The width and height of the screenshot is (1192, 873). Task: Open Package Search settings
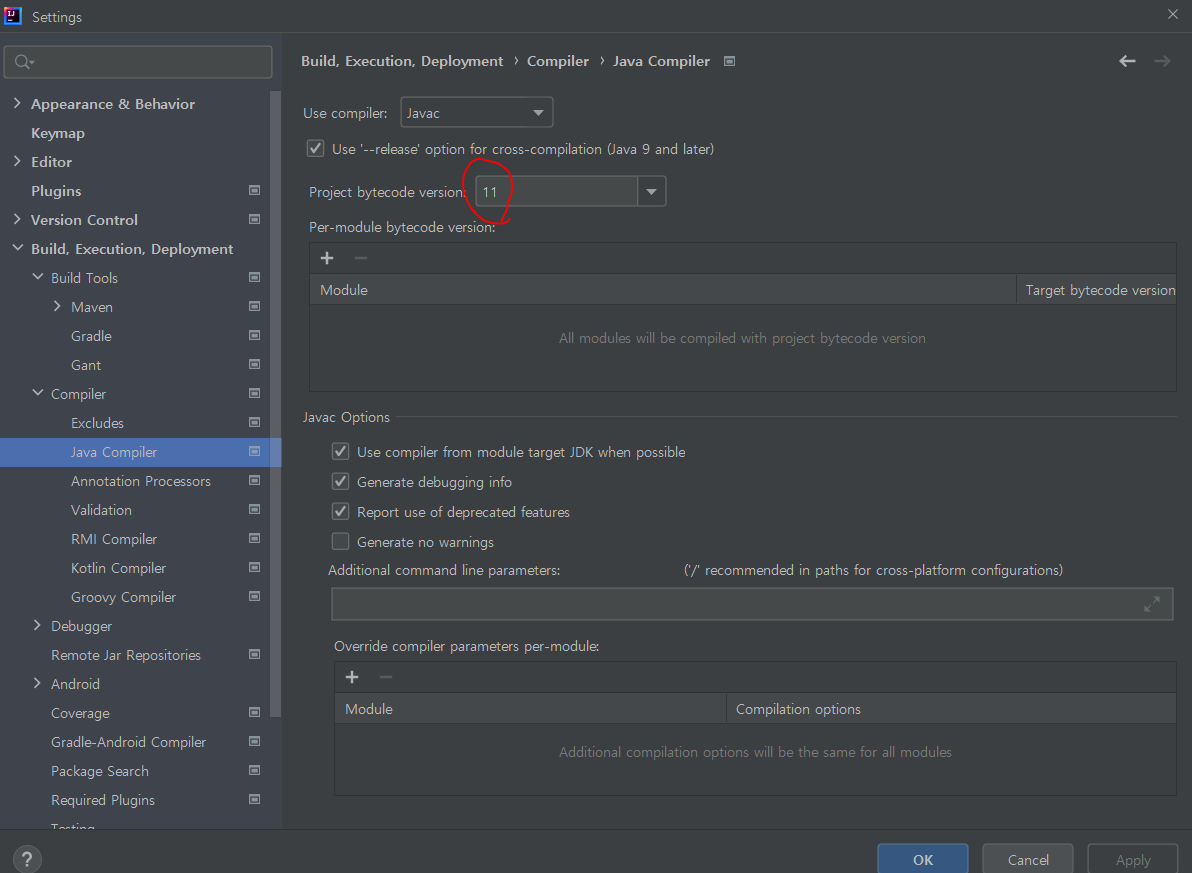(100, 771)
